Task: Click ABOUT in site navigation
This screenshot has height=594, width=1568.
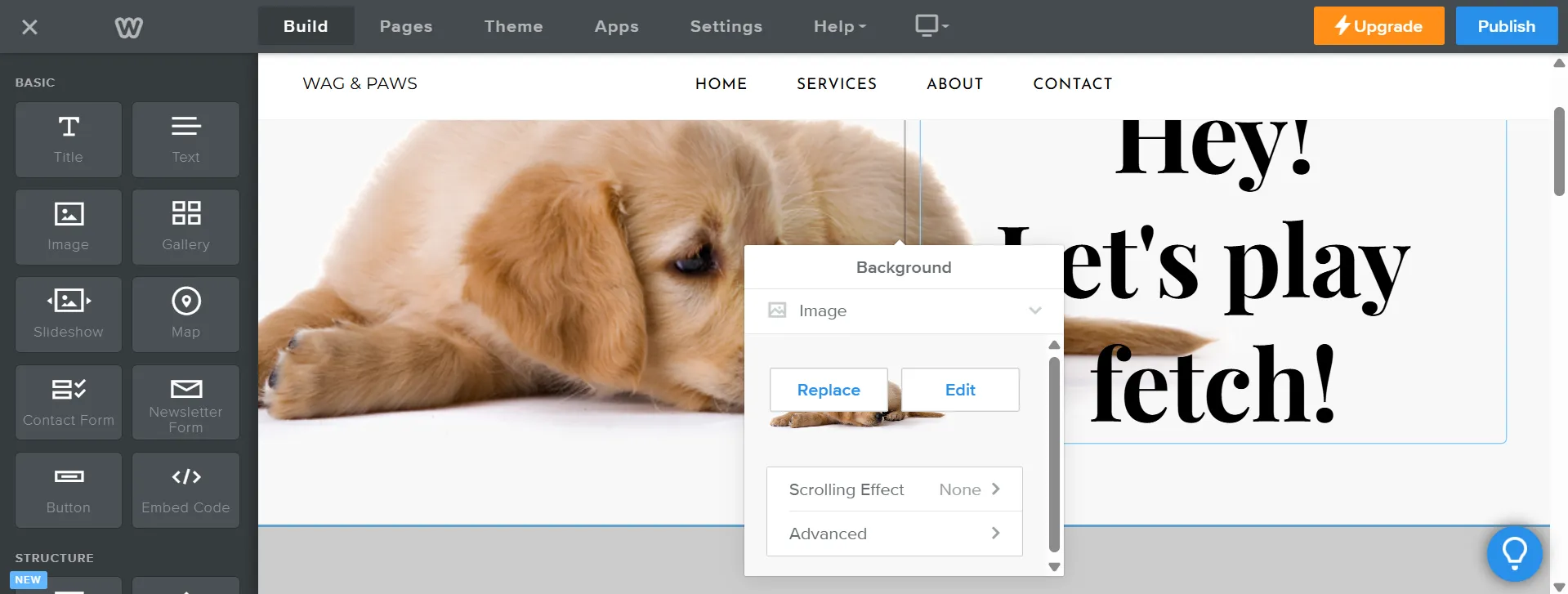Action: point(955,83)
